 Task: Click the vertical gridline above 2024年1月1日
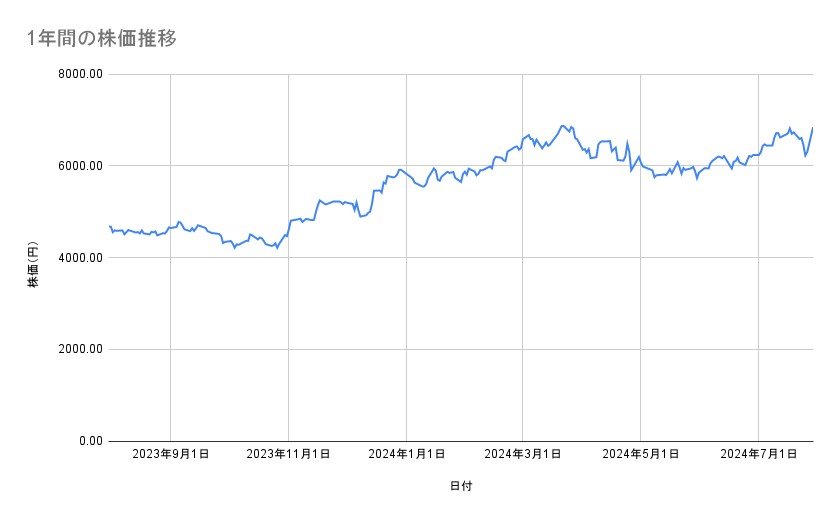pos(406,300)
